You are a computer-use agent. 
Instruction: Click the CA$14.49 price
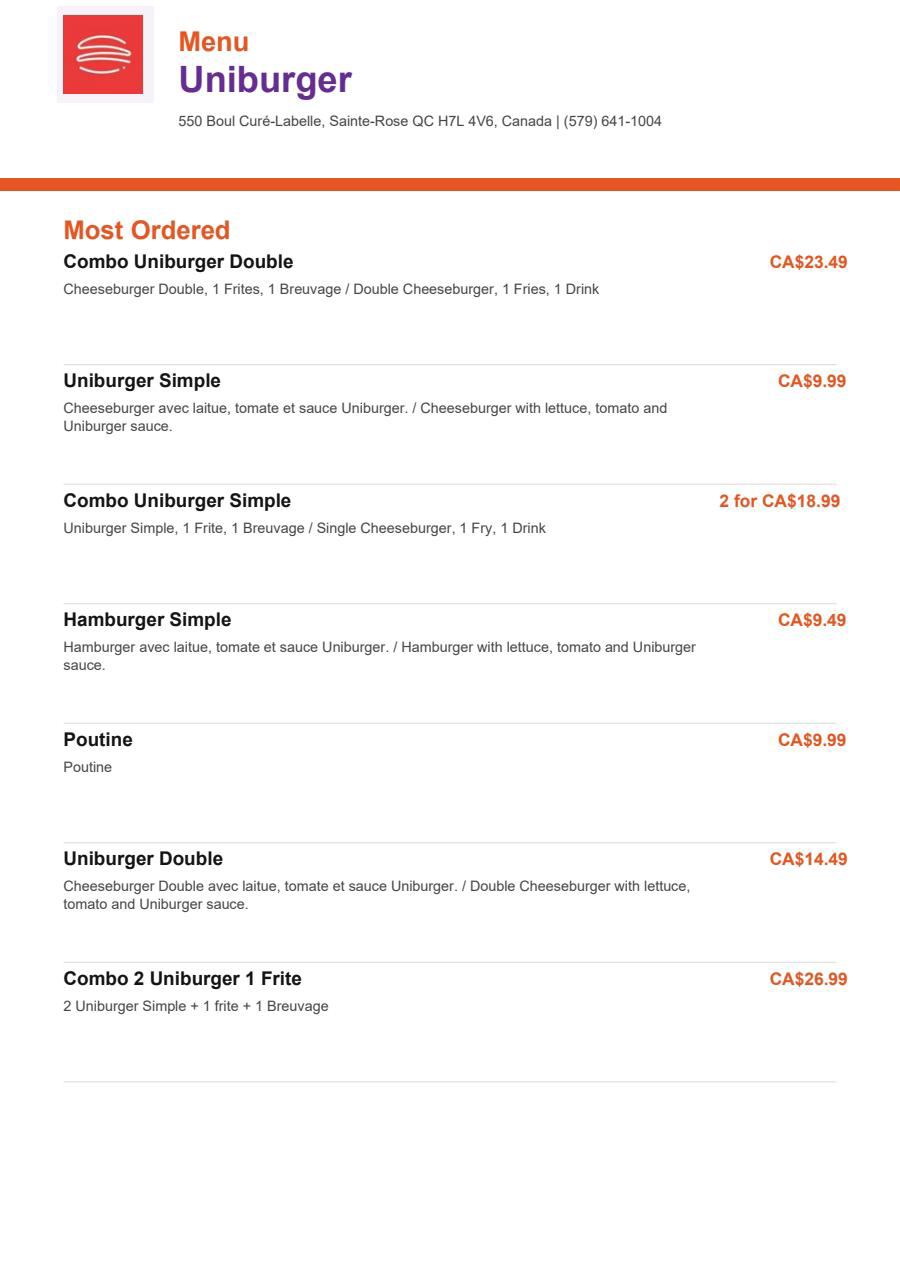[x=808, y=859]
